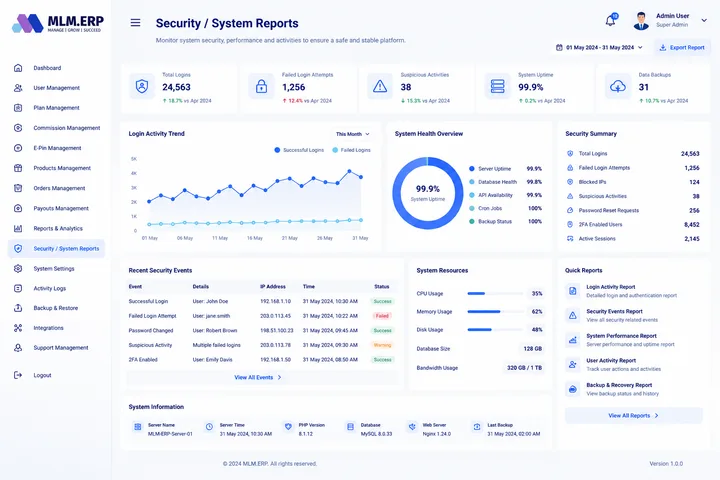Click the Backup & Recovery Report icon
The width and height of the screenshot is (720, 480).
pyautogui.click(x=573, y=389)
